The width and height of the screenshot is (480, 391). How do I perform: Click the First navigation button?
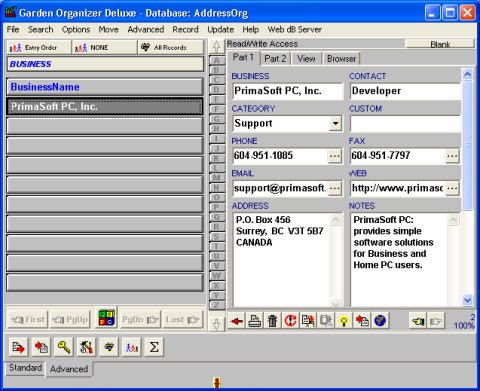click(28, 320)
